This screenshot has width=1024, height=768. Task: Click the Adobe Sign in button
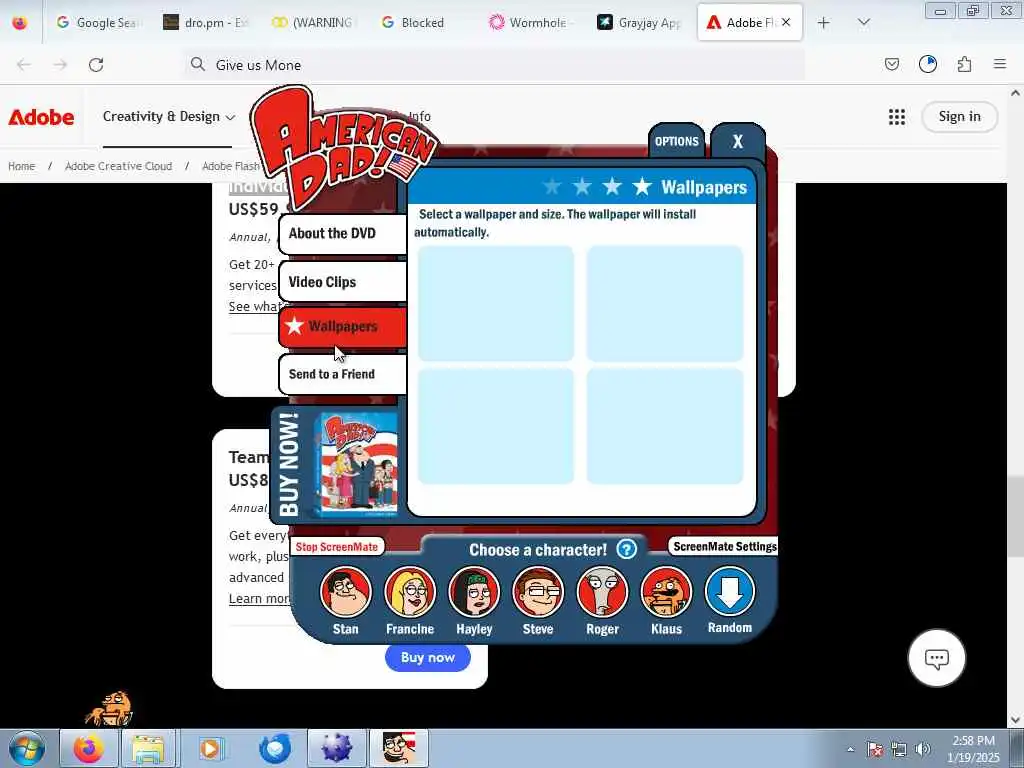coord(959,117)
